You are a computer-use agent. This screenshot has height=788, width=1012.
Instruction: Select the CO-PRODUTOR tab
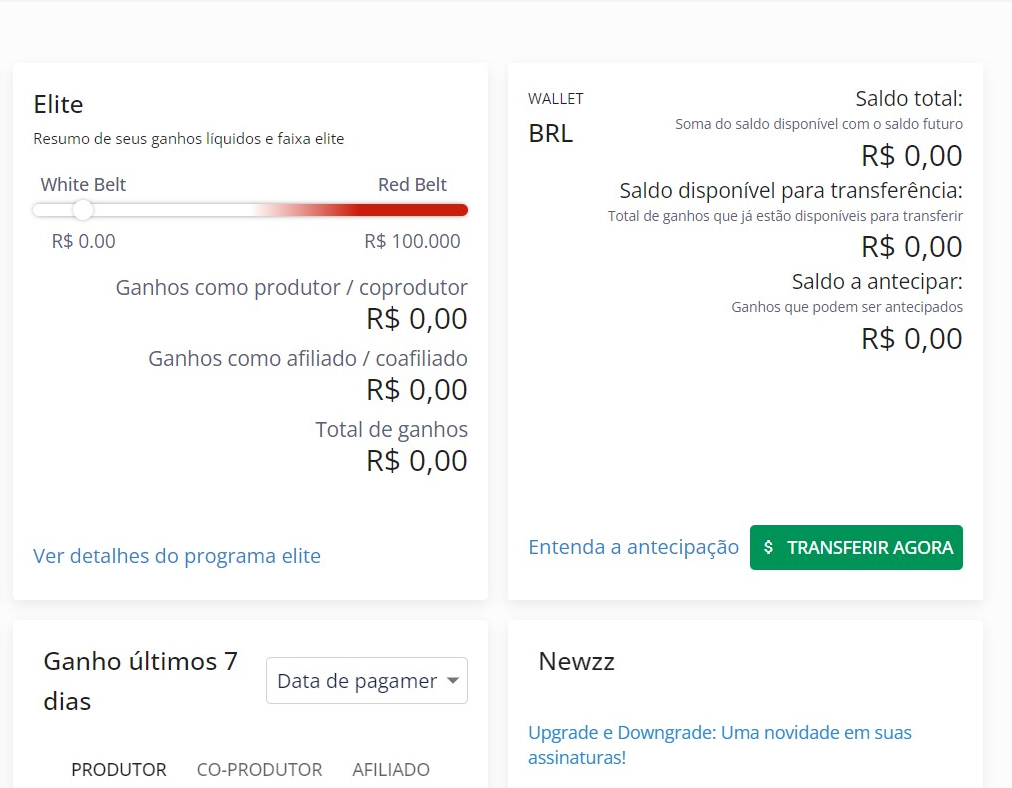click(x=259, y=770)
